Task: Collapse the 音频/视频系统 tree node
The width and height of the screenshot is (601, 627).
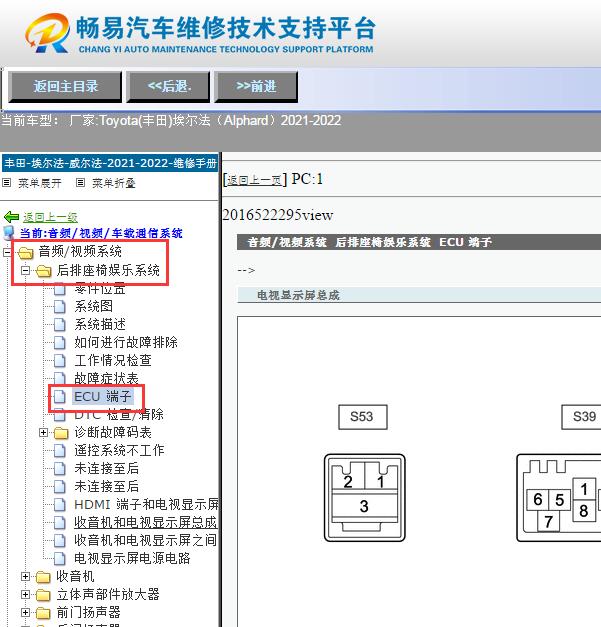Action: (7, 252)
